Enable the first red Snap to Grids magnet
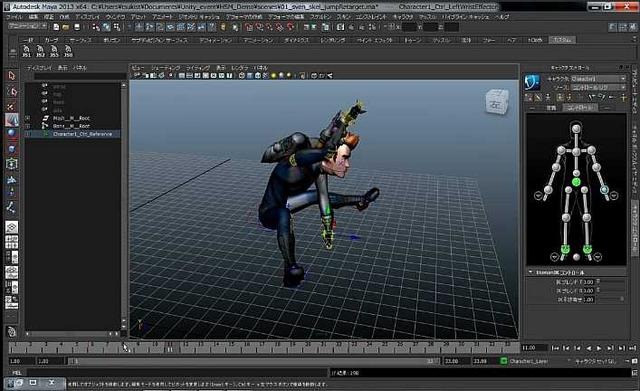The width and height of the screenshot is (640, 391). point(249,27)
